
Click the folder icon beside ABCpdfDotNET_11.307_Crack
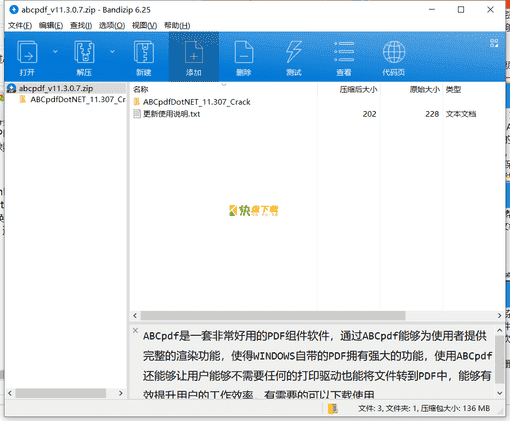pos(137,102)
